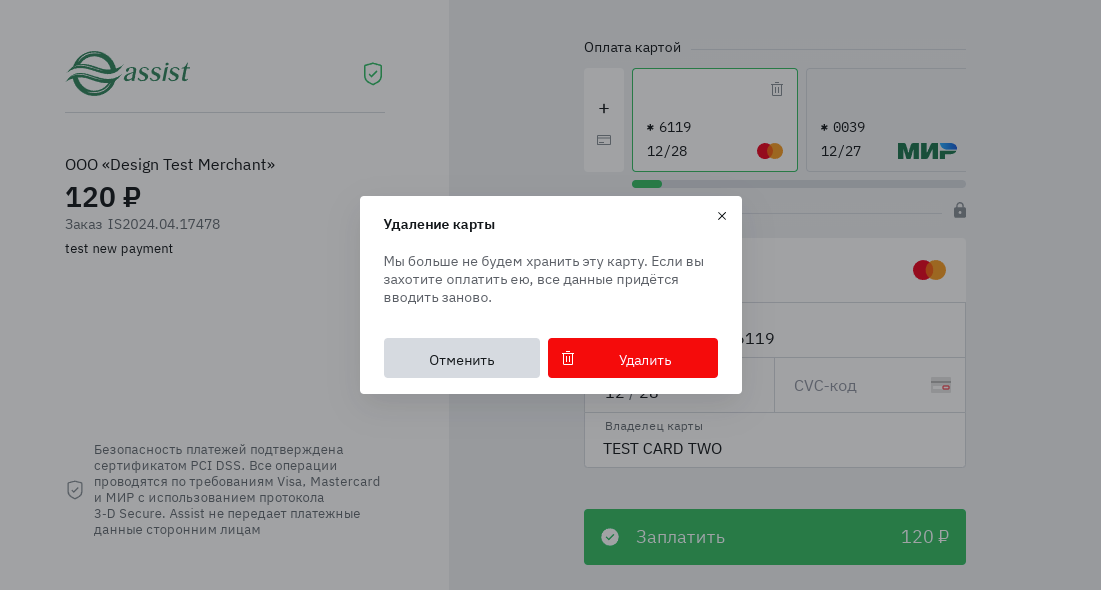Click the green shield icon near Assist logo
The width and height of the screenshot is (1101, 590).
click(373, 74)
